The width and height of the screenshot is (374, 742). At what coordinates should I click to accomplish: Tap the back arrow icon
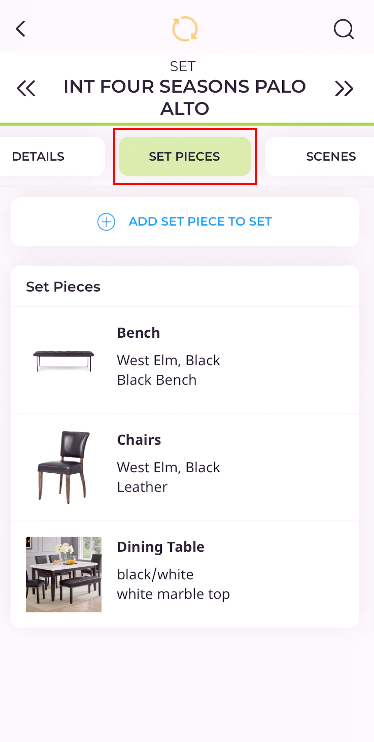click(x=20, y=29)
